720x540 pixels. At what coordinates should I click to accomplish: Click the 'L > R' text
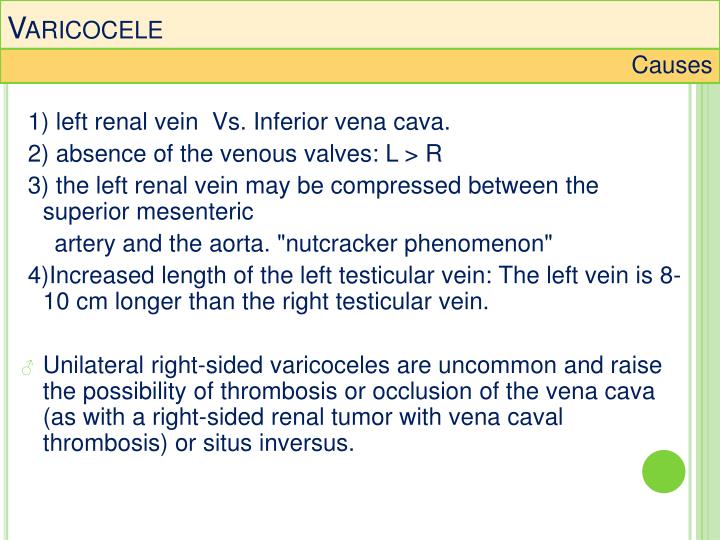pyautogui.click(x=414, y=154)
